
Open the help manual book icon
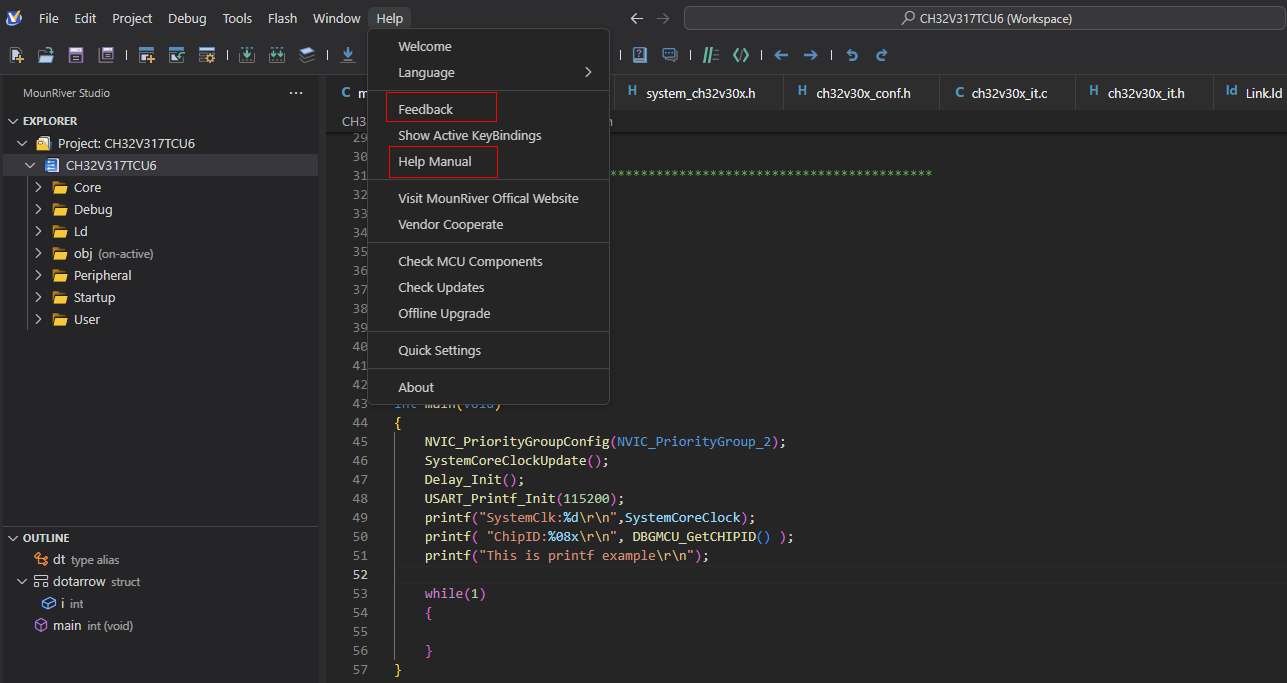(x=640, y=55)
